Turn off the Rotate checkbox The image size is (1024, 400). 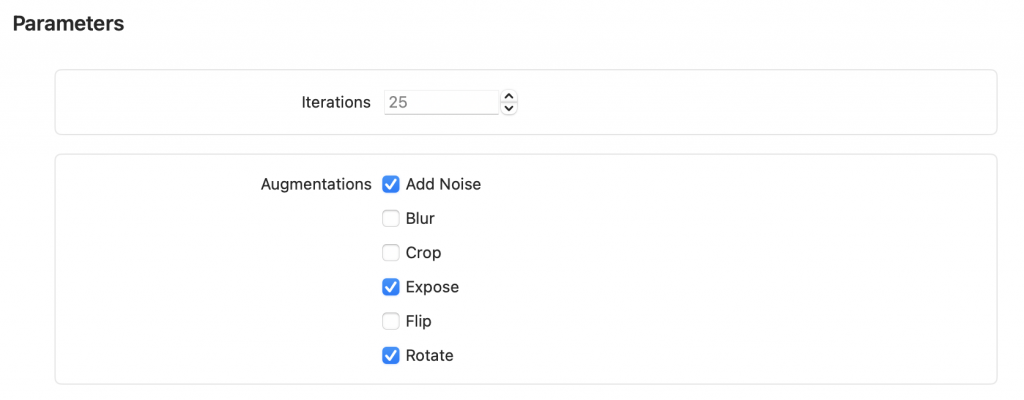pyautogui.click(x=391, y=355)
